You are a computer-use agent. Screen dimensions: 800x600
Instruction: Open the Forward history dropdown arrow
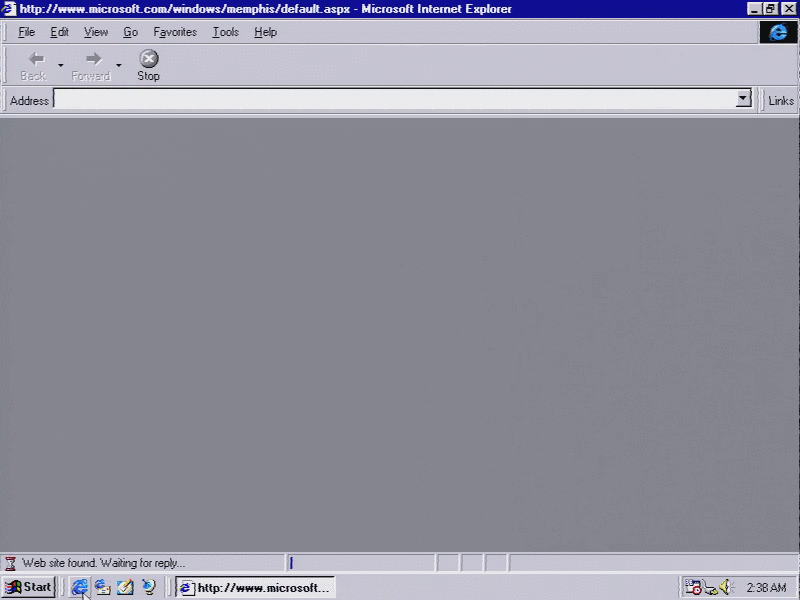click(118, 65)
